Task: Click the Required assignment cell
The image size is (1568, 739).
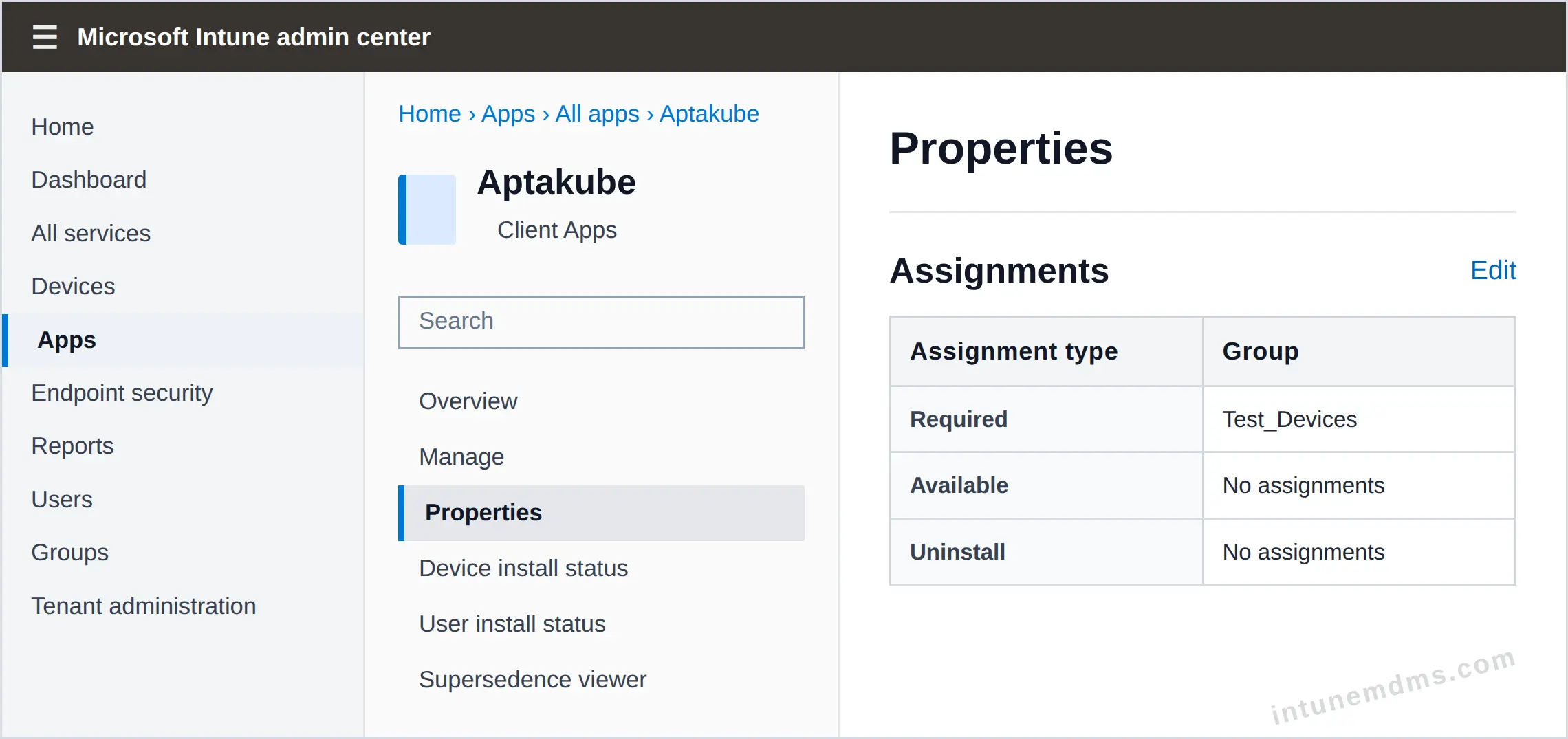Action: (1046, 419)
